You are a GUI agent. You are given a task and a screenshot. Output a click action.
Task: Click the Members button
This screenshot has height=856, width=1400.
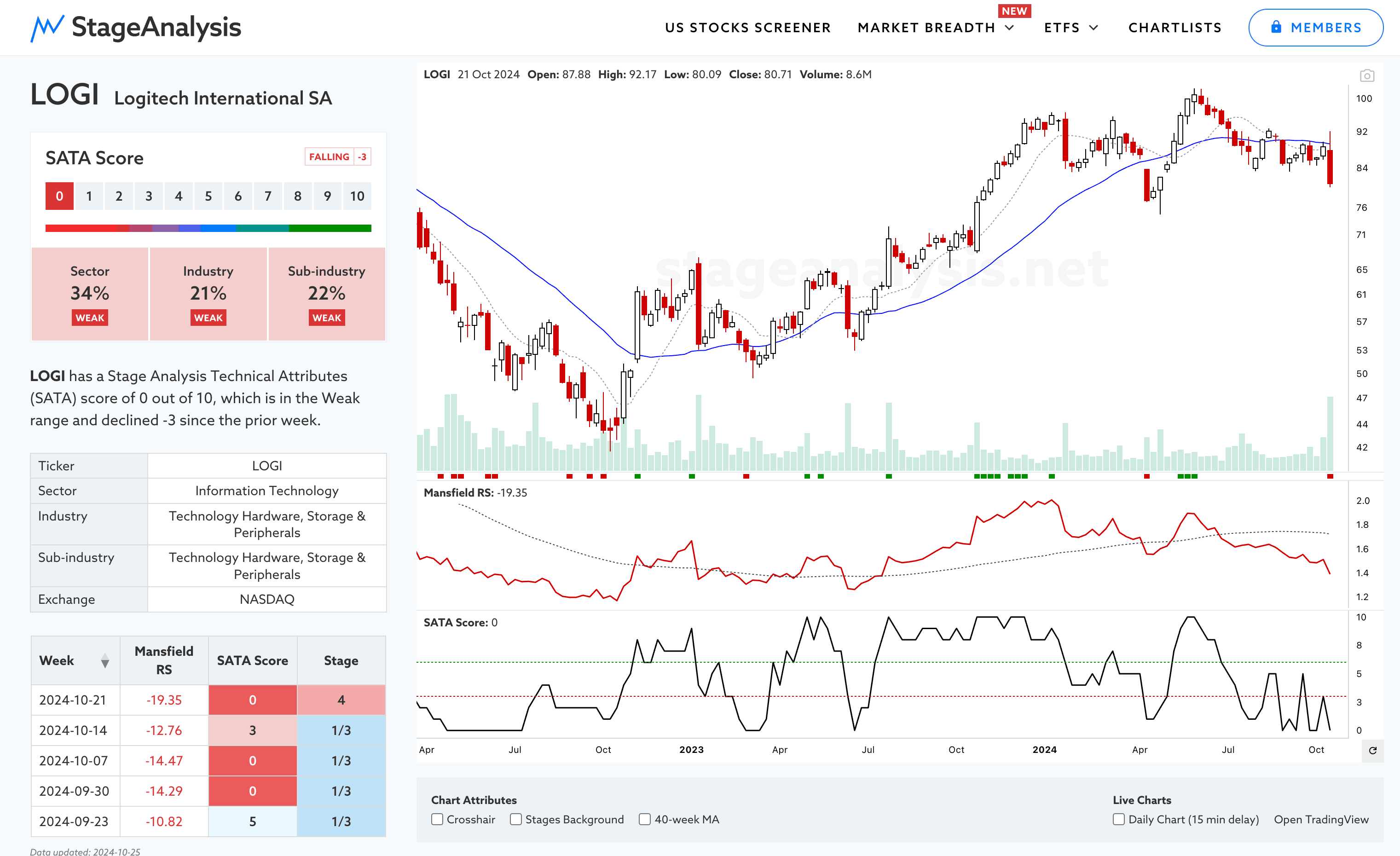[x=1315, y=27]
